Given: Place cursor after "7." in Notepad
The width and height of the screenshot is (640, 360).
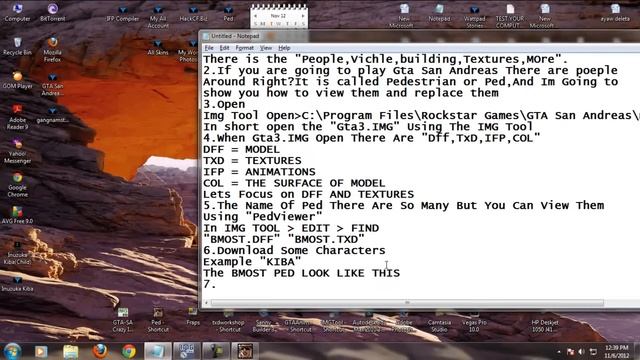Looking at the screenshot, I should pyautogui.click(x=217, y=284).
